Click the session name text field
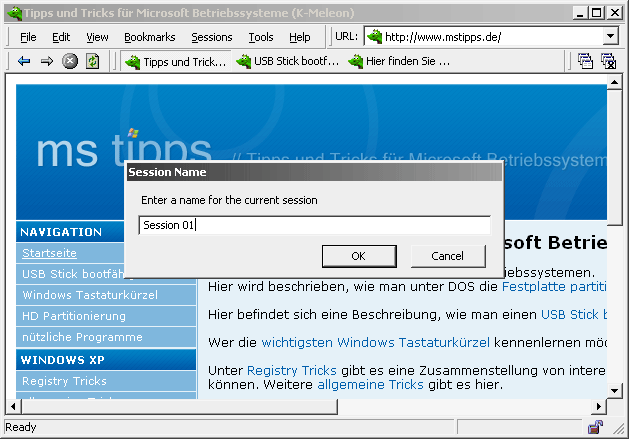 314,225
